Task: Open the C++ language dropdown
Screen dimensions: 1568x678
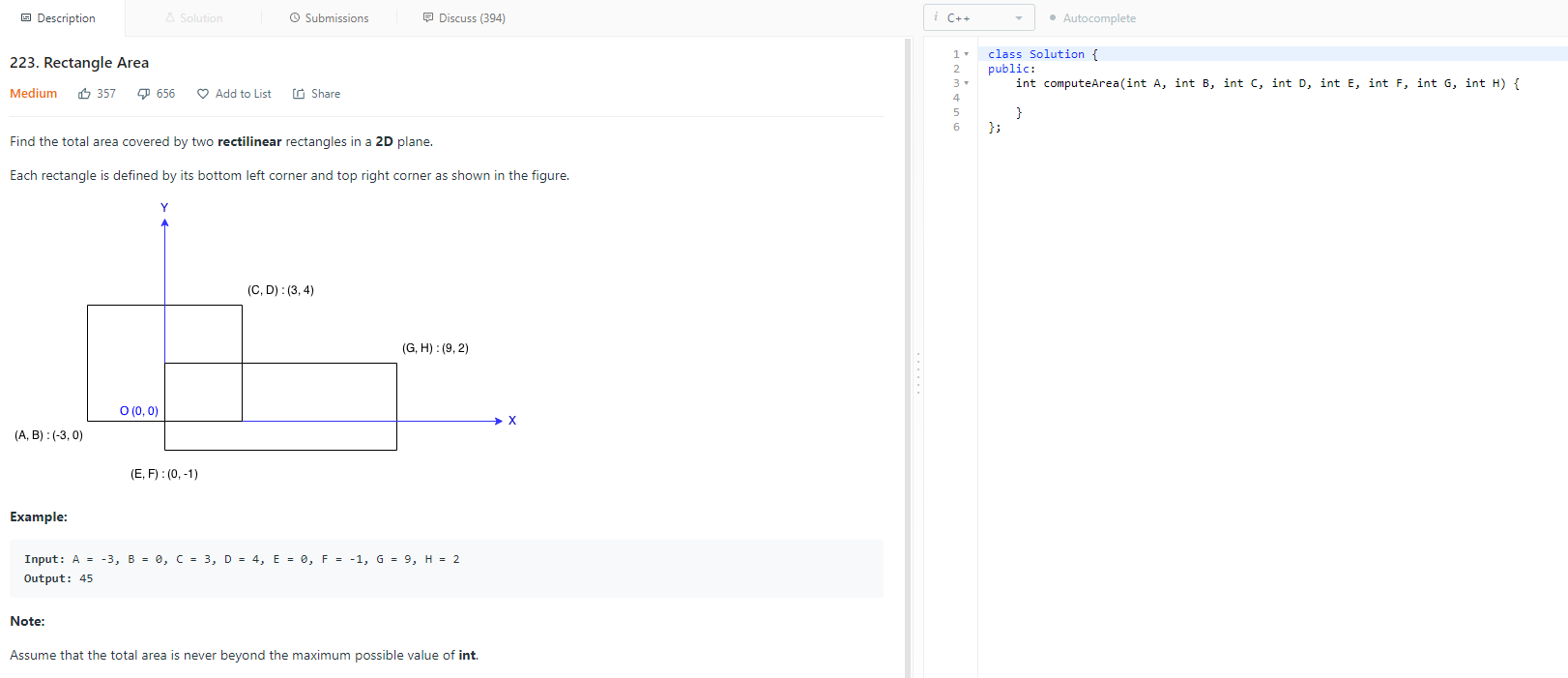Action: pos(979,17)
